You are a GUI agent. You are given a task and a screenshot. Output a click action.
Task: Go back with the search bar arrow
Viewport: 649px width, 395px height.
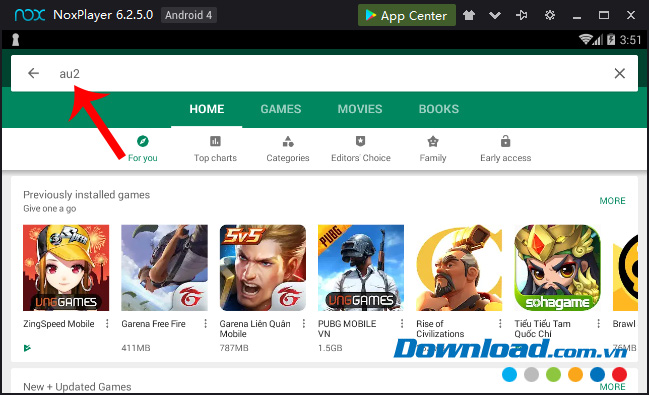(33, 73)
